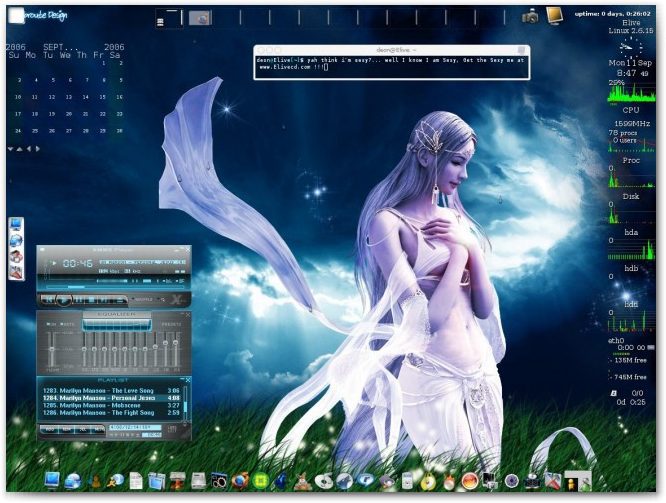The width and height of the screenshot is (666, 503).
Task: Open the portable music player icon in dock
Action: 407,481
